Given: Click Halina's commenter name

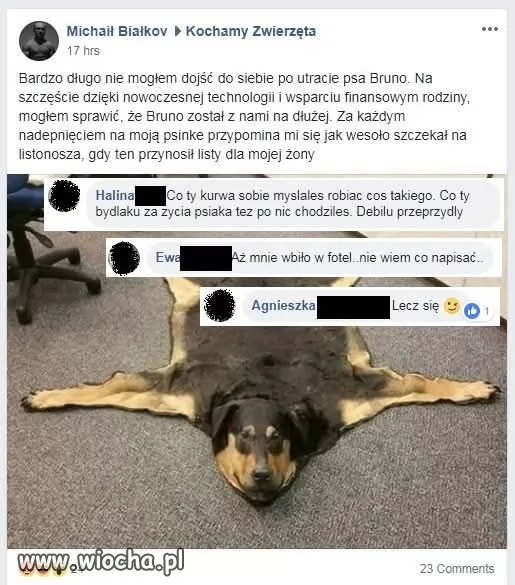Looking at the screenshot, I should click(x=115, y=195).
